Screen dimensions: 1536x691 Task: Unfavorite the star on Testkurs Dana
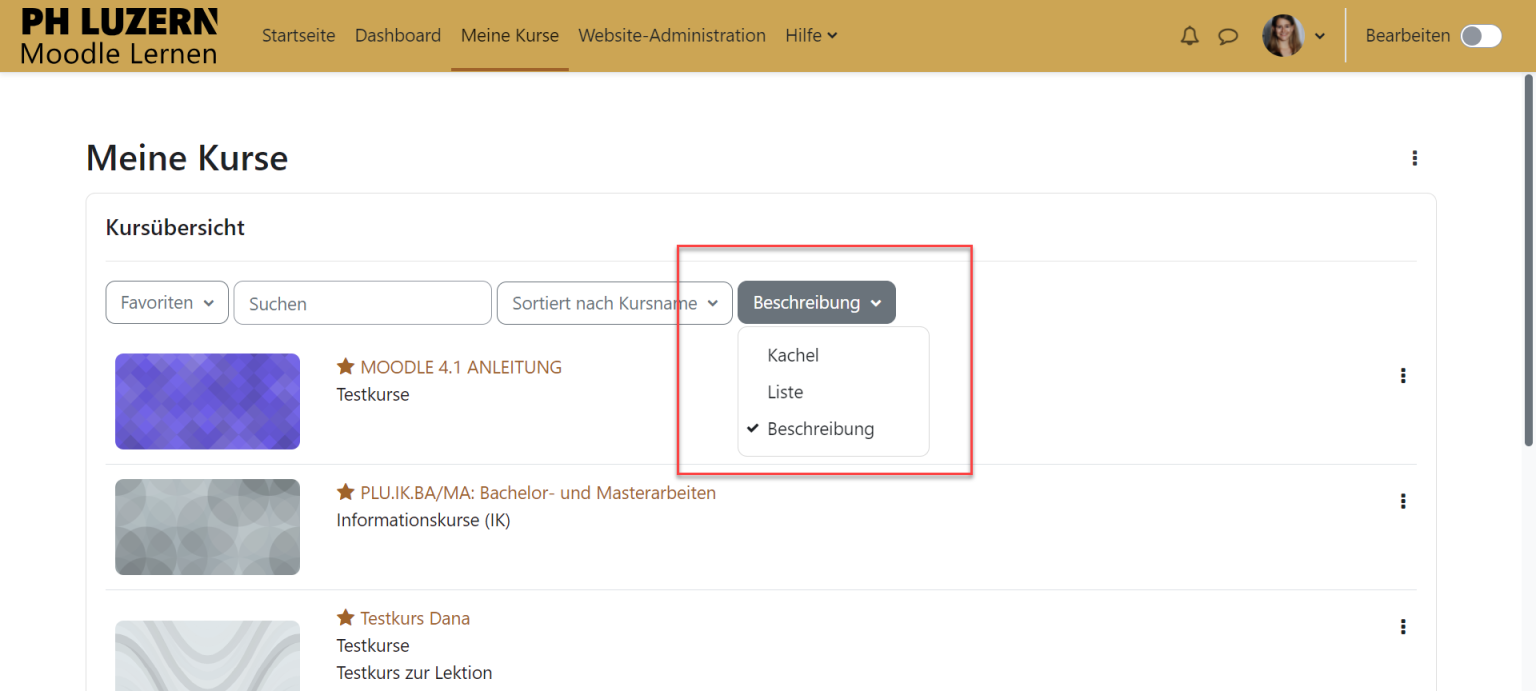pyautogui.click(x=345, y=617)
